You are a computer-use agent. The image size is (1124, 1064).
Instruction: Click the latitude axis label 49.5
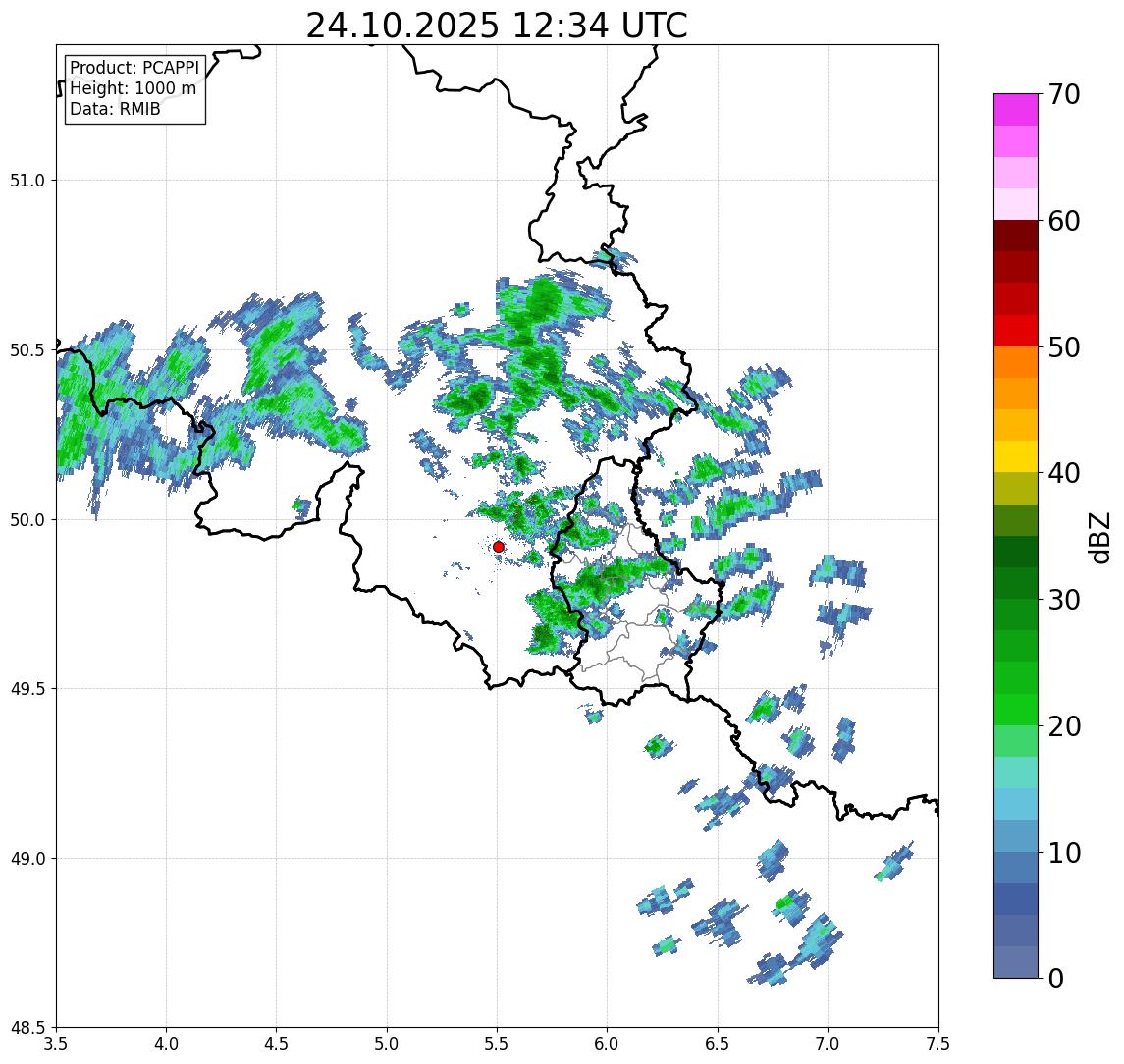pyautogui.click(x=27, y=689)
